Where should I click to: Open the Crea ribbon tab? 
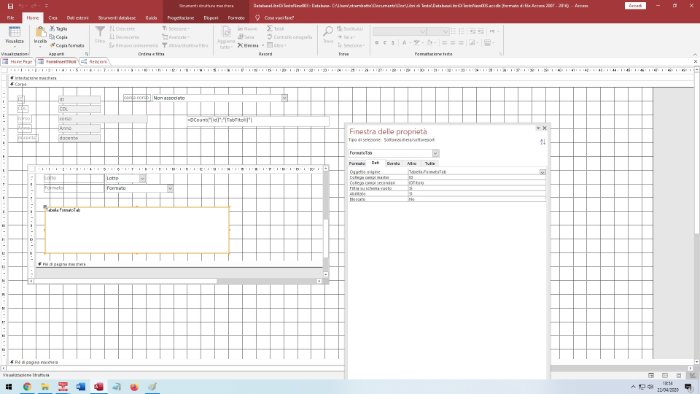coord(53,18)
